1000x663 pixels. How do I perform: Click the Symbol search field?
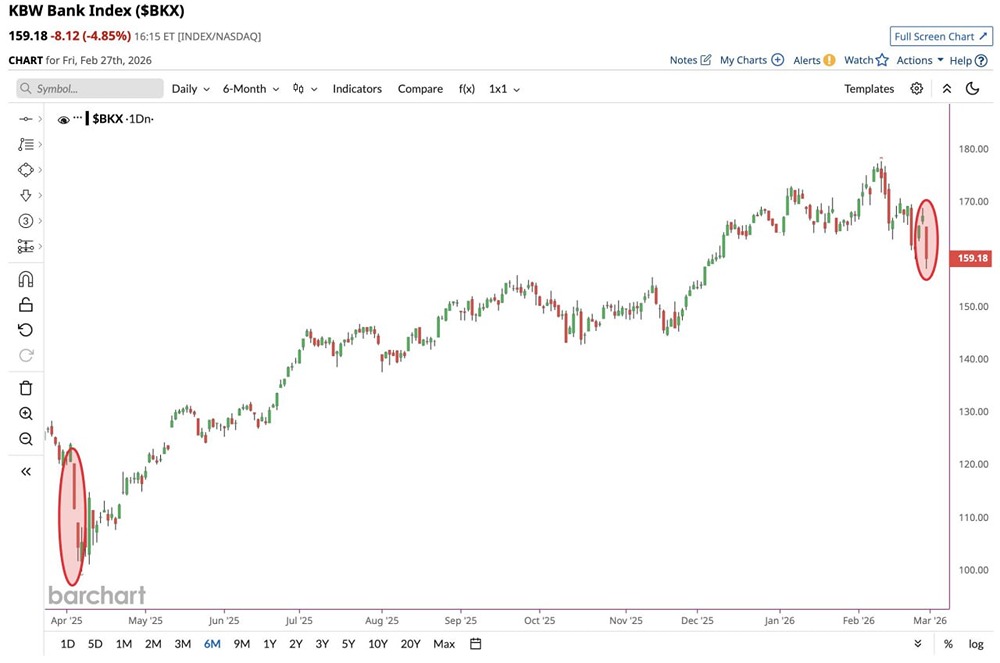(90, 89)
